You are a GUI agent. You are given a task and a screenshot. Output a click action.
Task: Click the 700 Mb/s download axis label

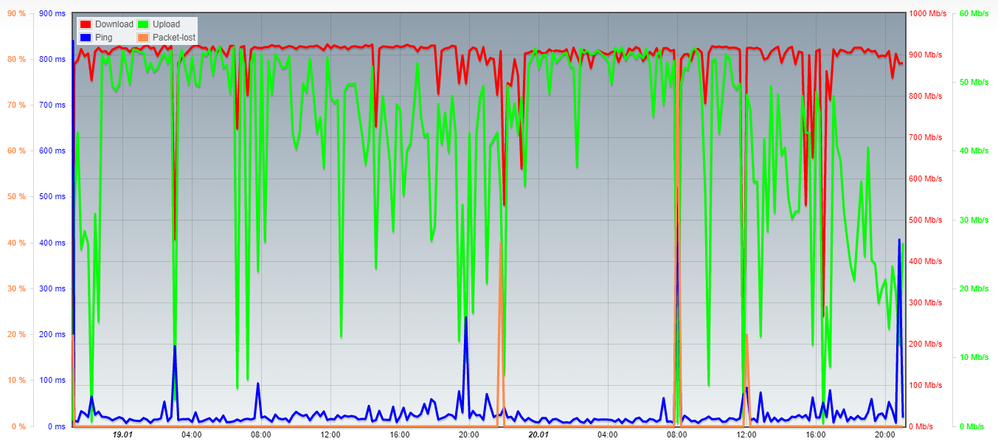[926, 137]
